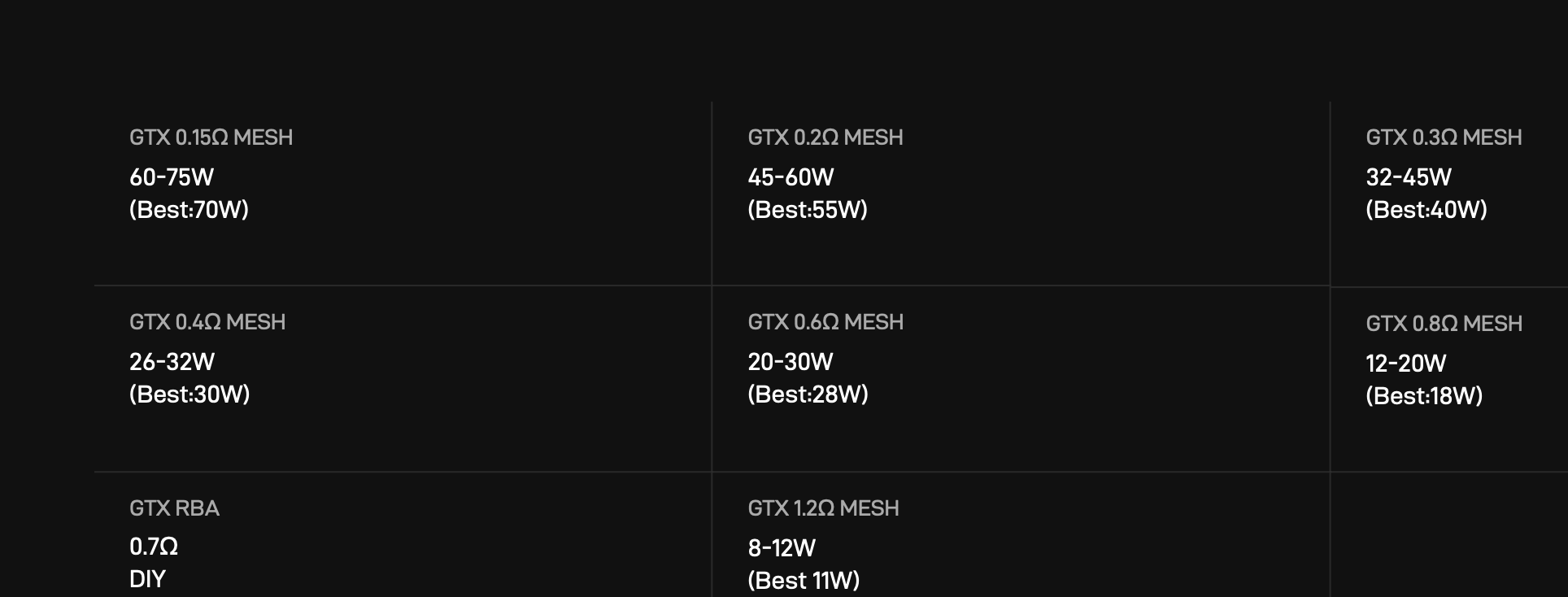This screenshot has width=1568, height=597.
Task: Select the 8-12W wattage range
Action: coord(782,548)
